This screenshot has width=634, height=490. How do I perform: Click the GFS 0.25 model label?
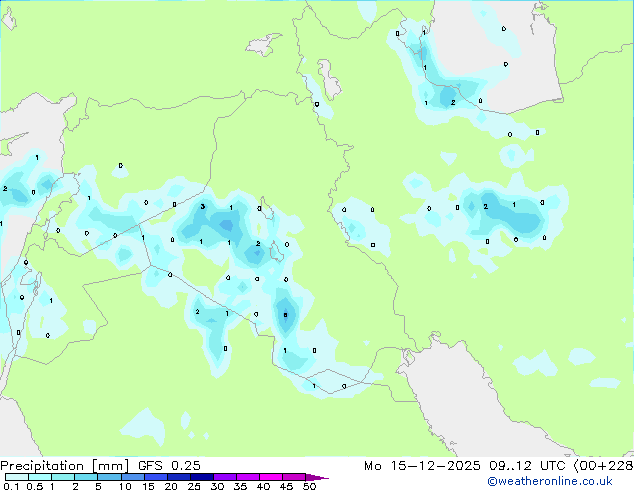pyautogui.click(x=169, y=466)
